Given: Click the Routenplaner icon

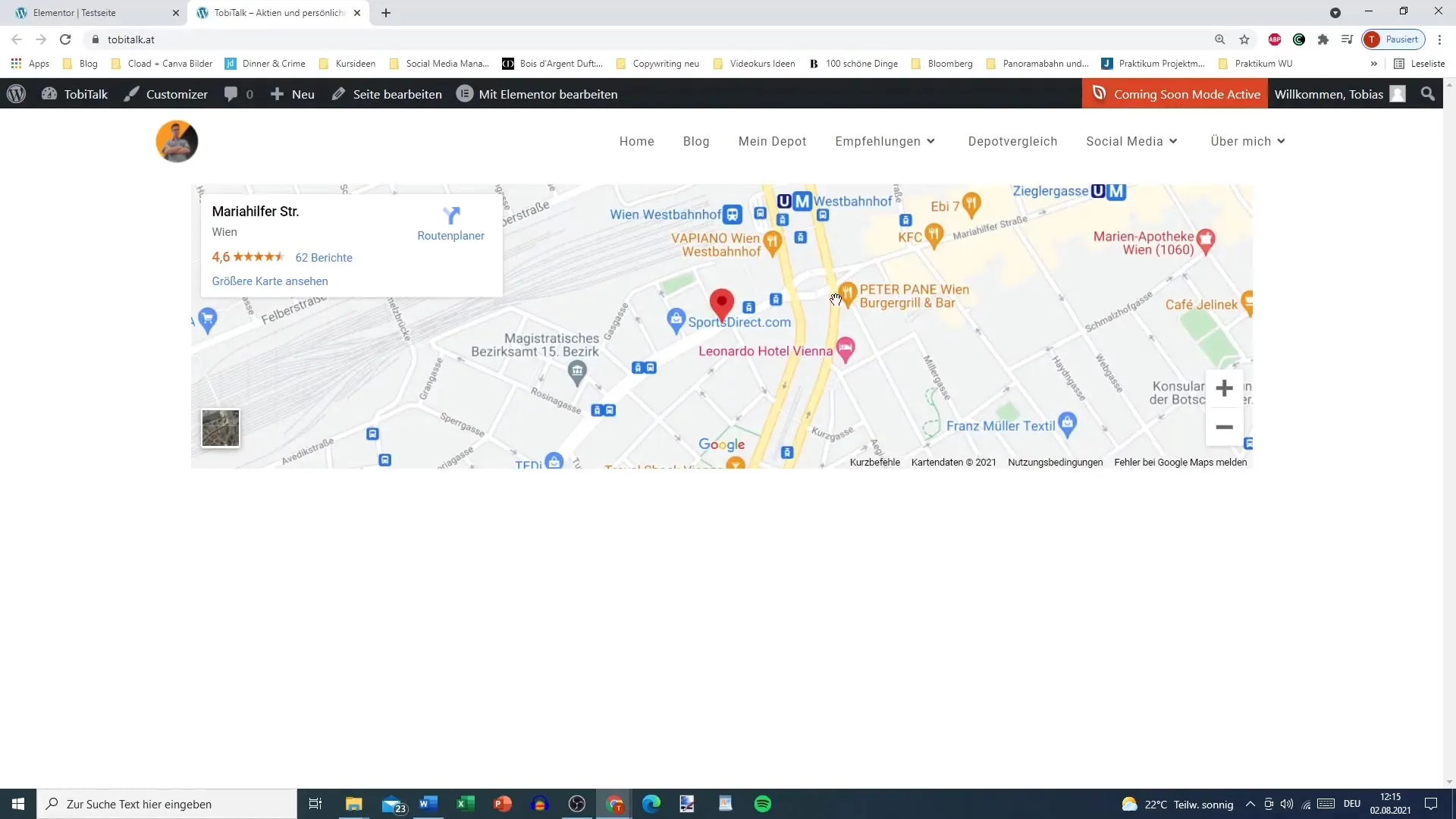Looking at the screenshot, I should 451,215.
